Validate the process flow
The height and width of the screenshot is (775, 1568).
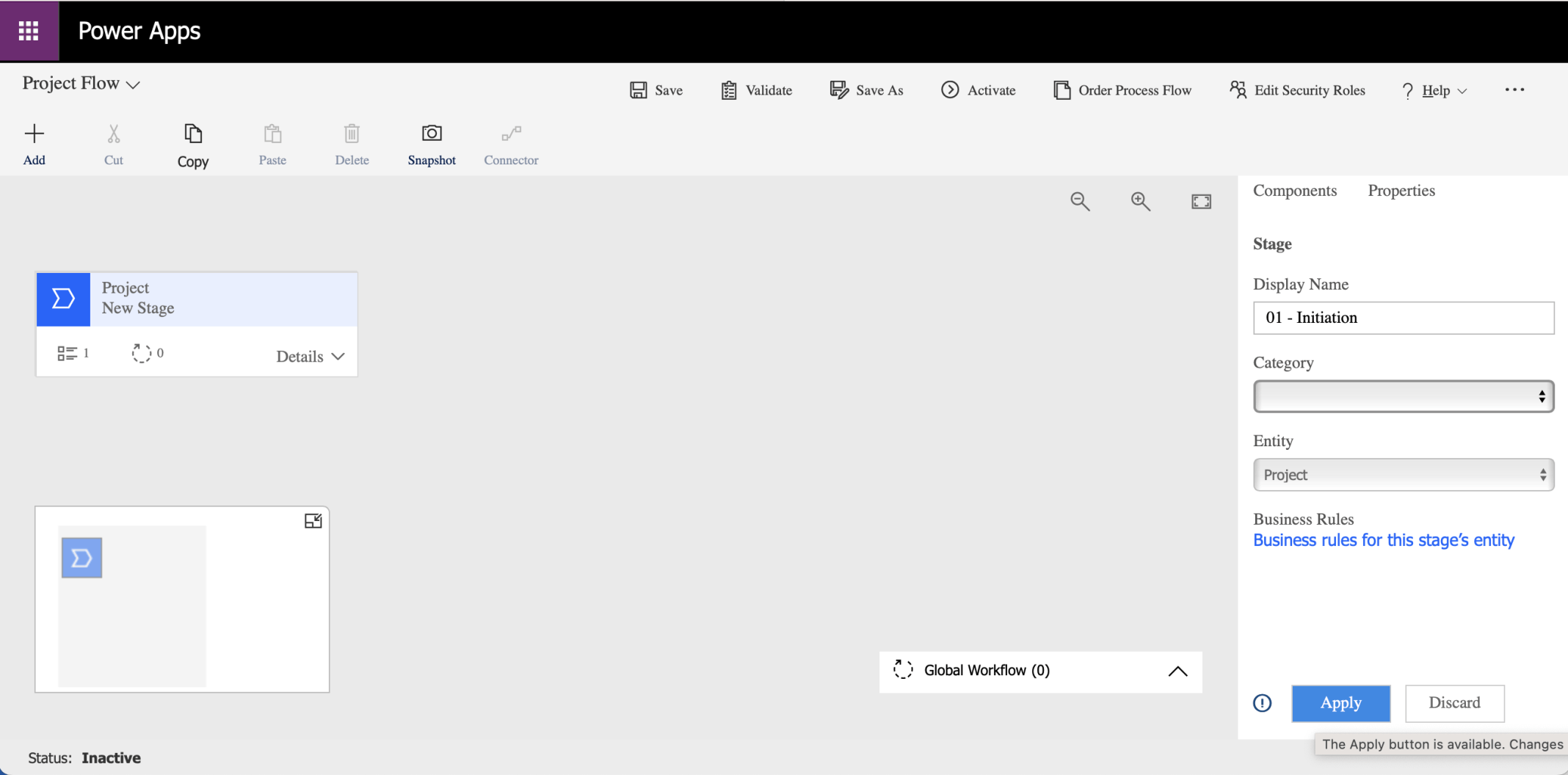pos(757,90)
